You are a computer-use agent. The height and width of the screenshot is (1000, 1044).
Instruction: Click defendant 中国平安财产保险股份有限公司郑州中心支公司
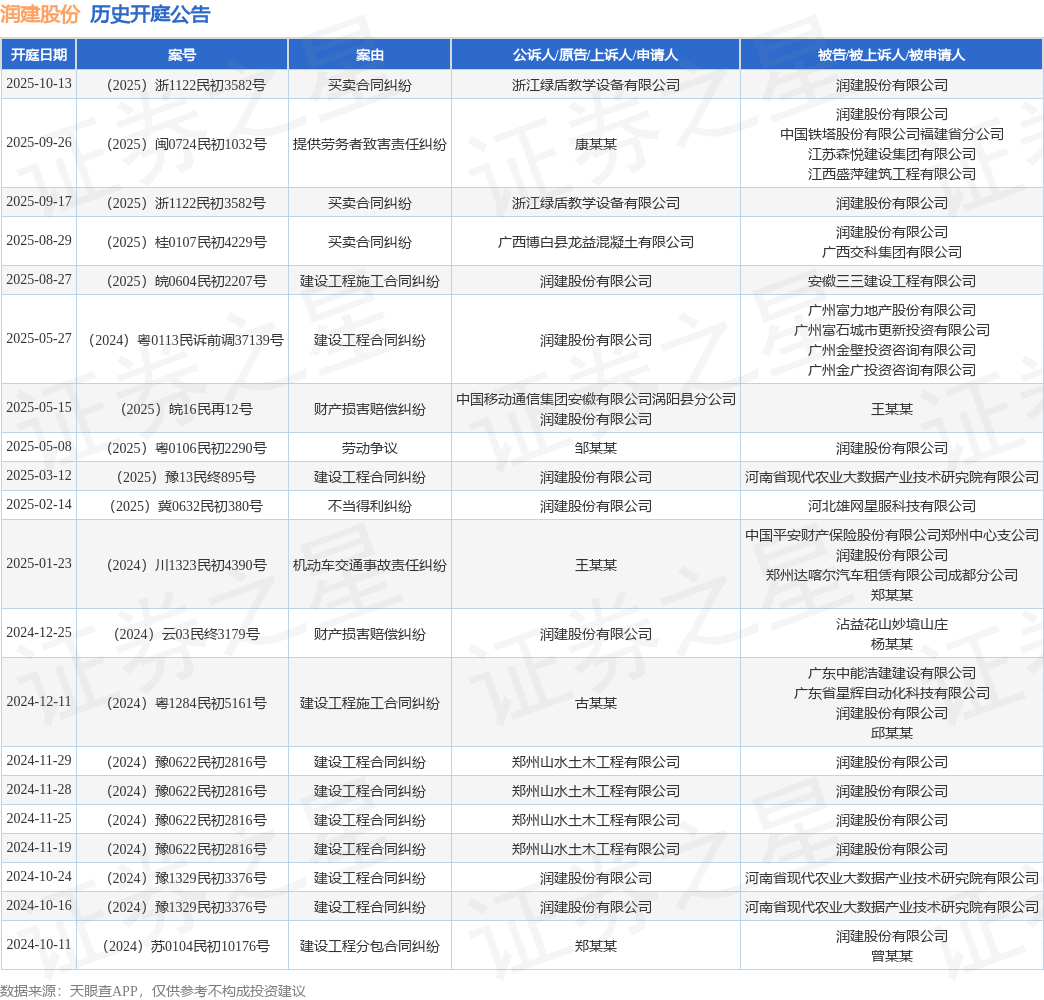892,535
